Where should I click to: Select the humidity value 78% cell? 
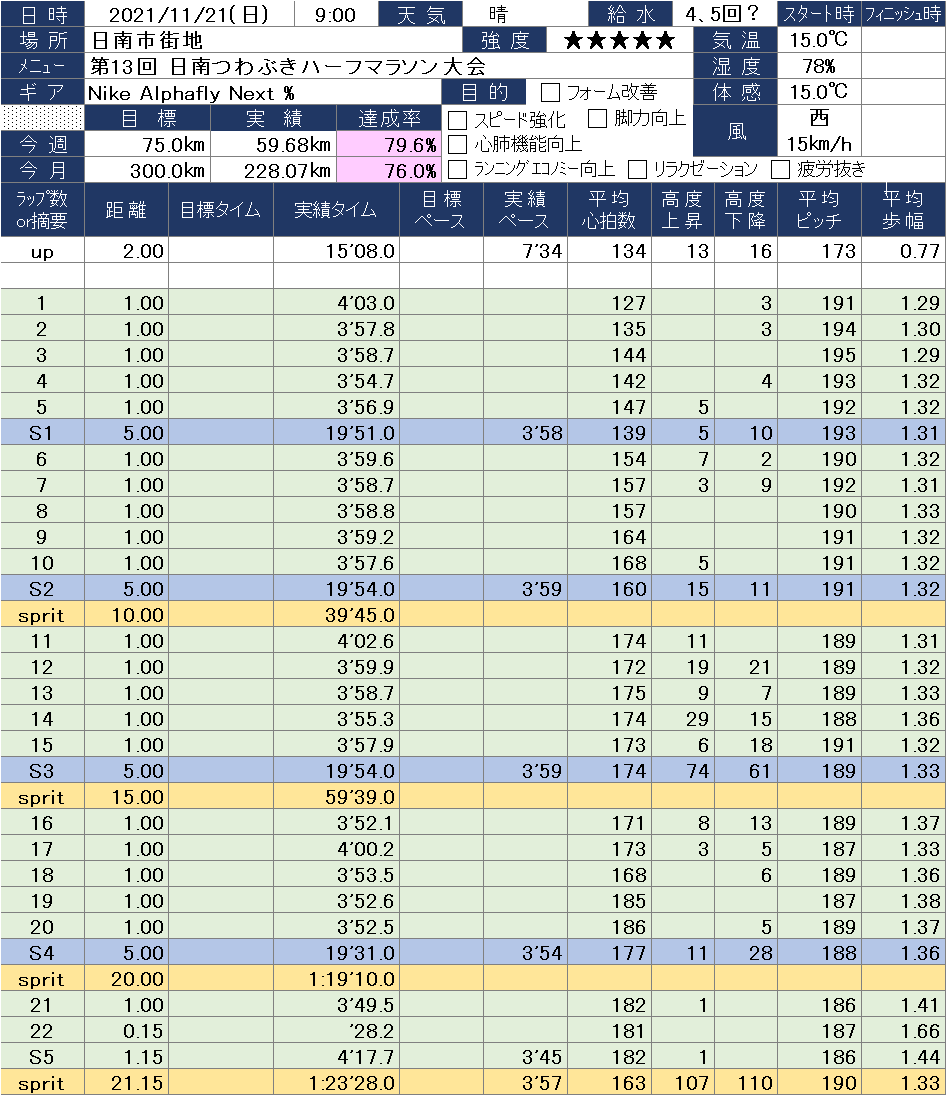[819, 67]
